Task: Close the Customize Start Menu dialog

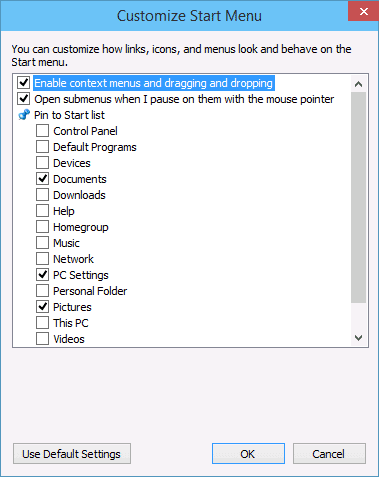Action: 364,12
